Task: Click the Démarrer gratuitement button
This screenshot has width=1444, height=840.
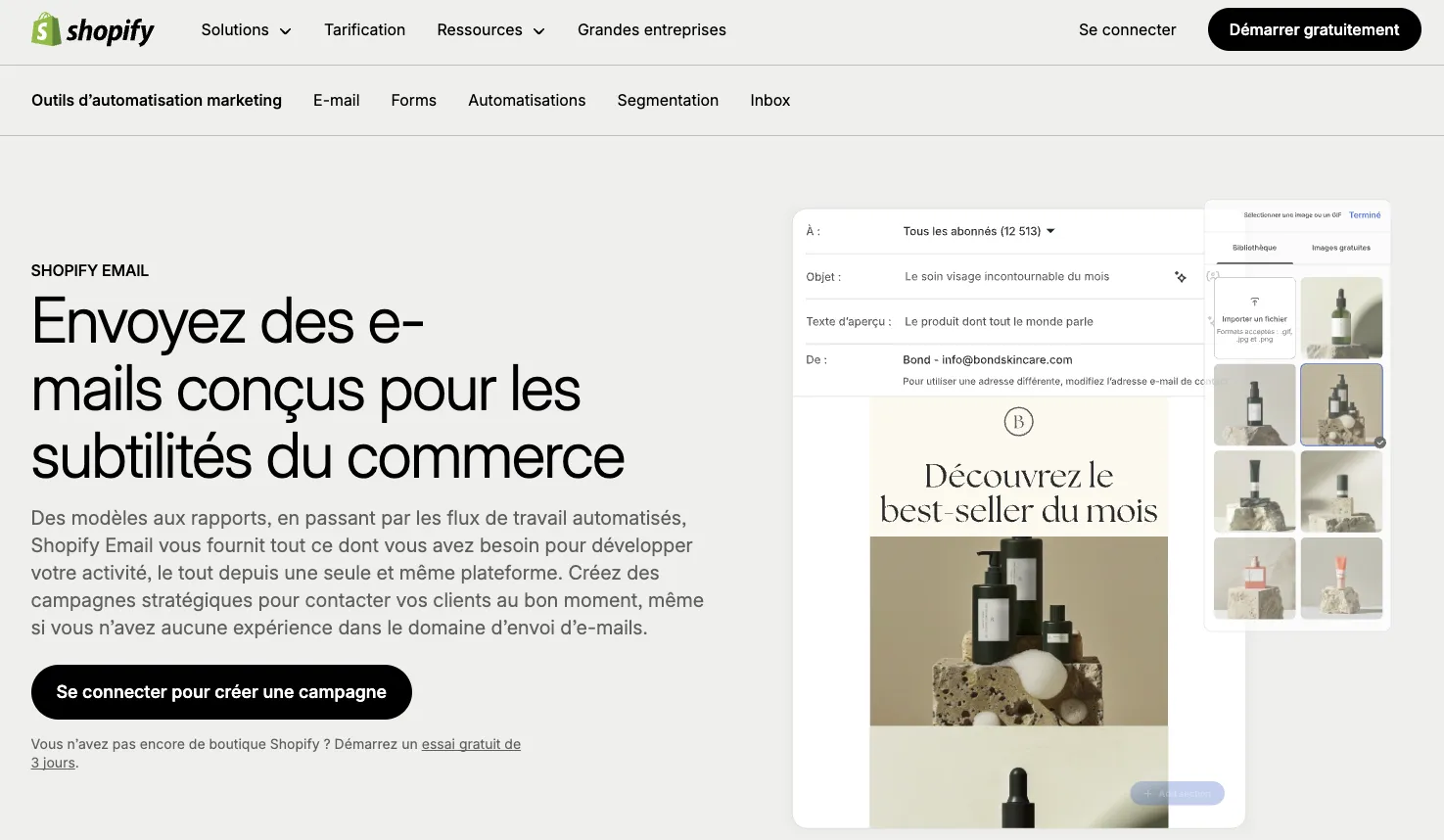Action: click(1314, 30)
